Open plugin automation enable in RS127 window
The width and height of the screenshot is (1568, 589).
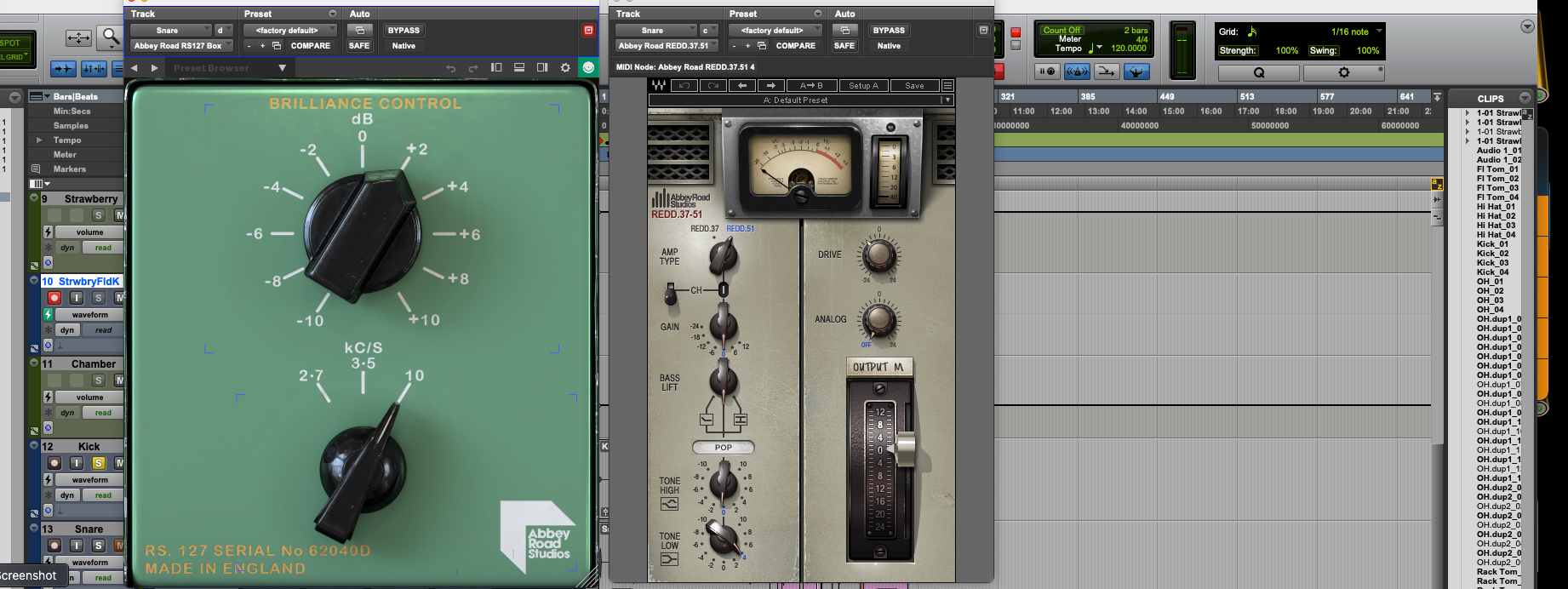(360, 30)
